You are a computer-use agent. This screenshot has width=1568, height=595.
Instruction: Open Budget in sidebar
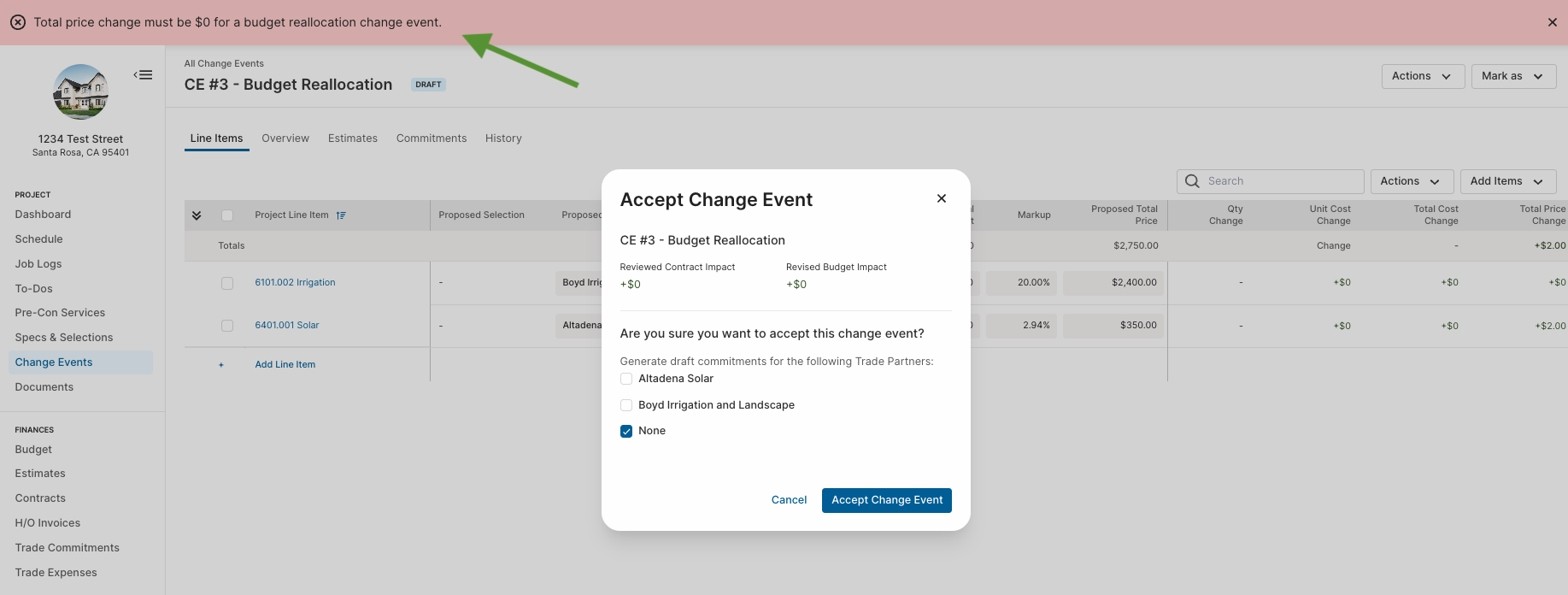pos(33,450)
